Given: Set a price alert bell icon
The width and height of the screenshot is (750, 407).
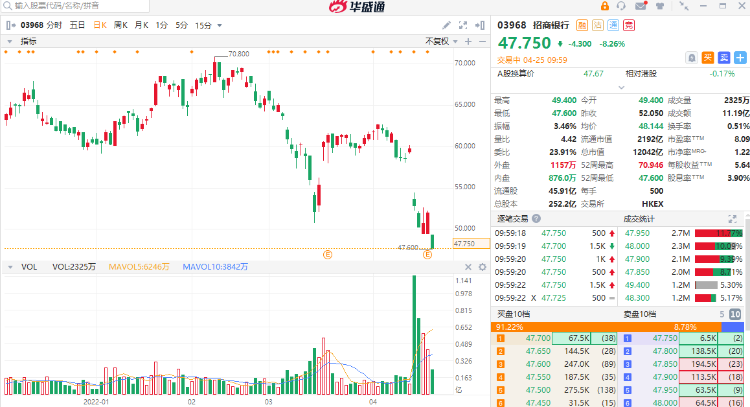Looking at the screenshot, I should [692, 58].
